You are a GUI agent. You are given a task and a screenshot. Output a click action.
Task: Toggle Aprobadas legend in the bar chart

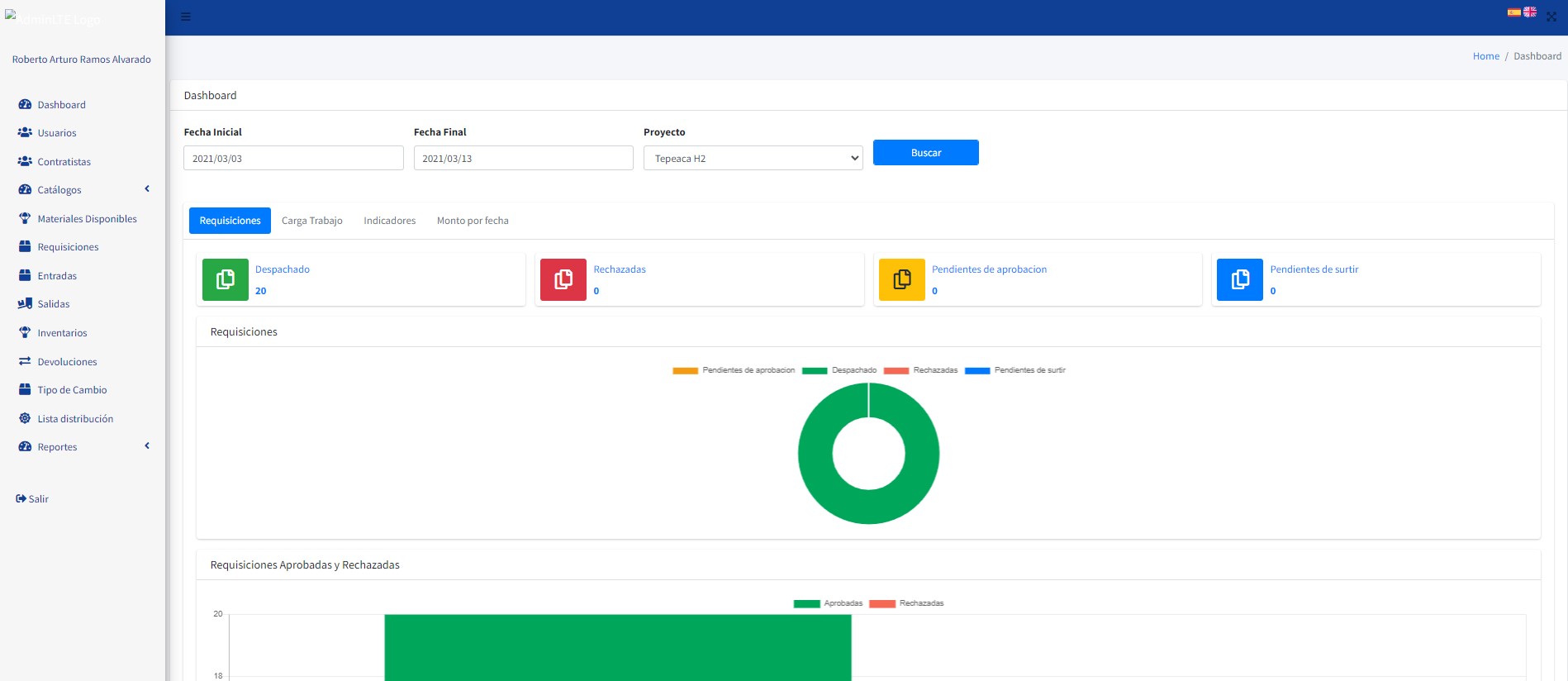pos(828,603)
